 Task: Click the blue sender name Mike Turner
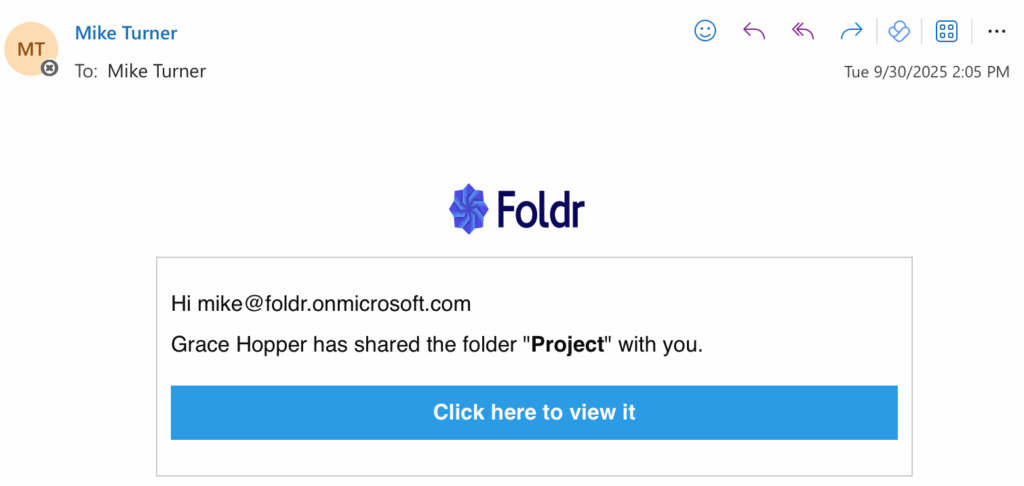point(126,33)
